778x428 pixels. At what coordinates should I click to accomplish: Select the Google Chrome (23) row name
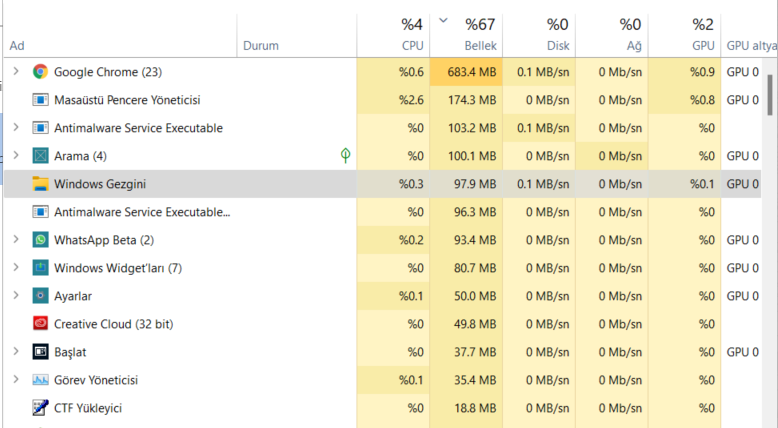tap(108, 72)
